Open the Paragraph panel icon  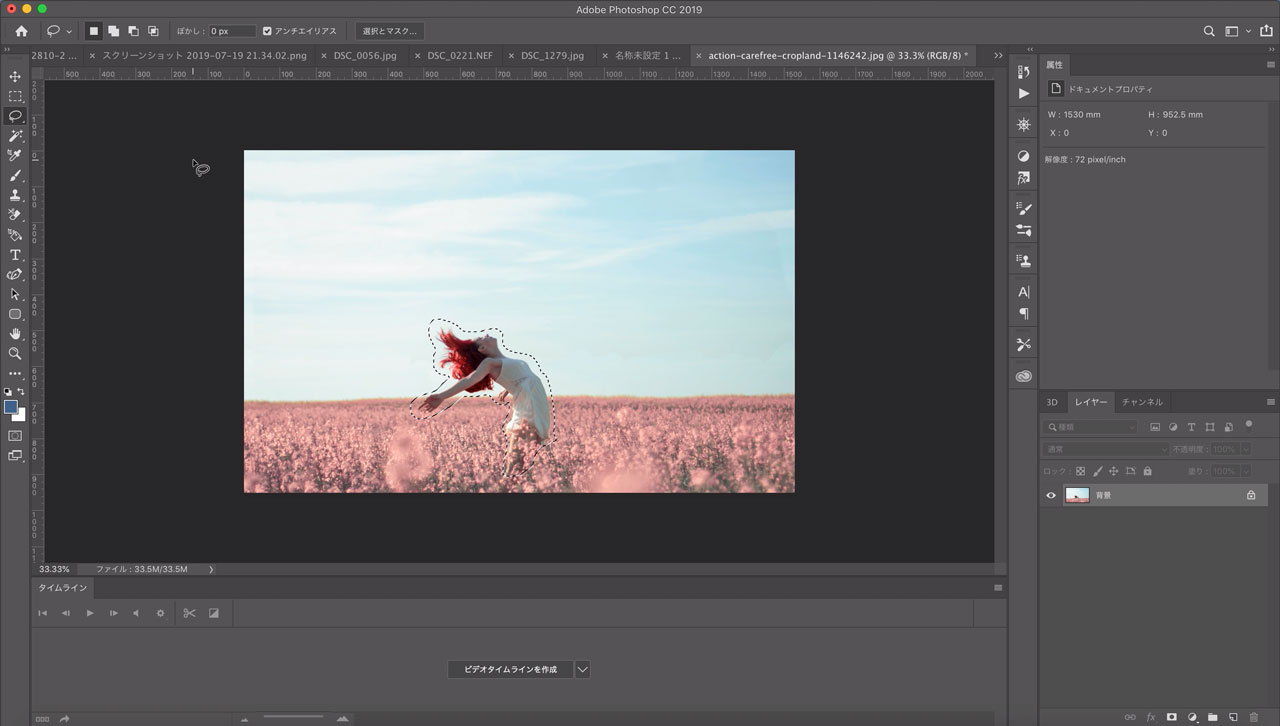(1023, 313)
